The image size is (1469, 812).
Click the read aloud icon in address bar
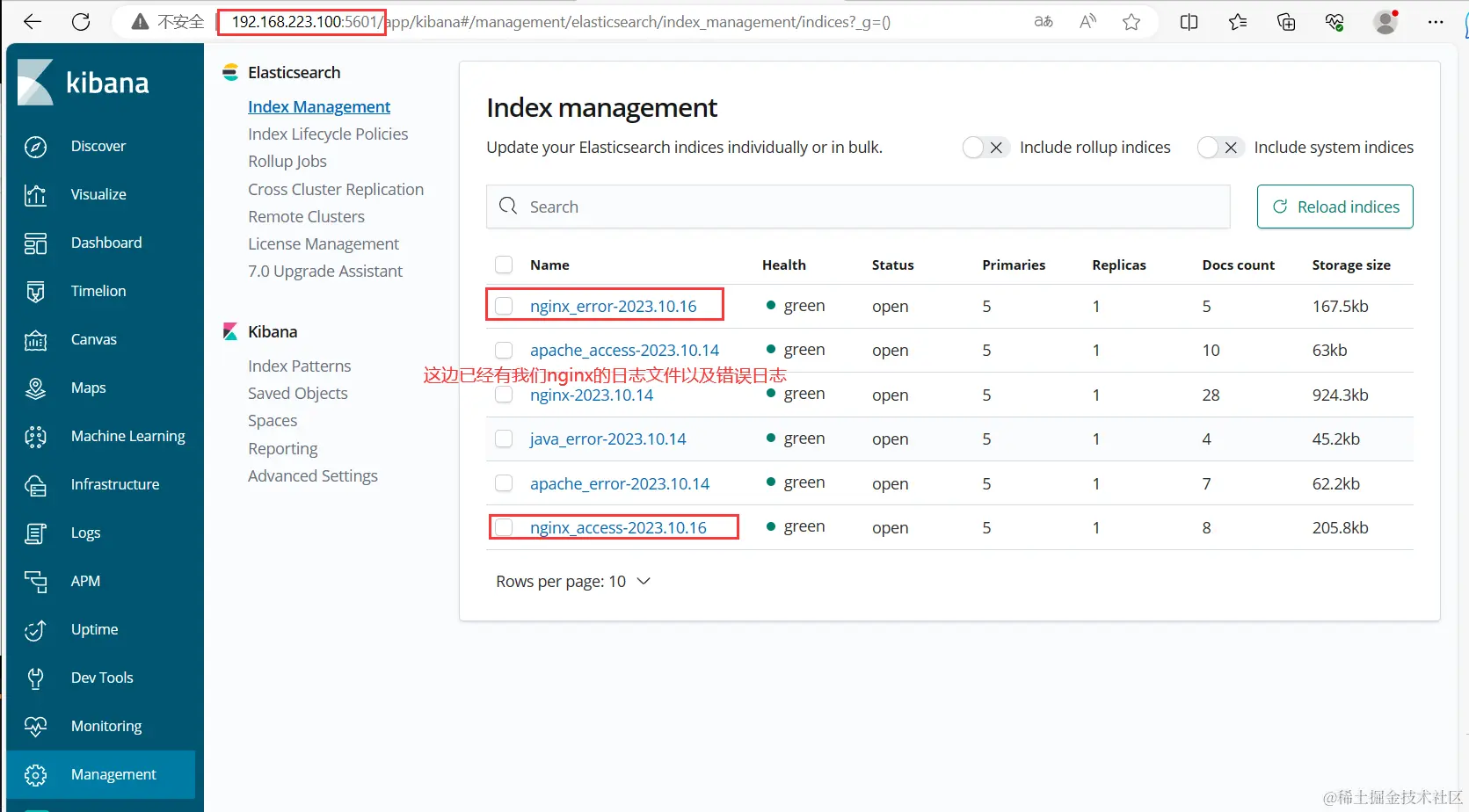(x=1087, y=22)
